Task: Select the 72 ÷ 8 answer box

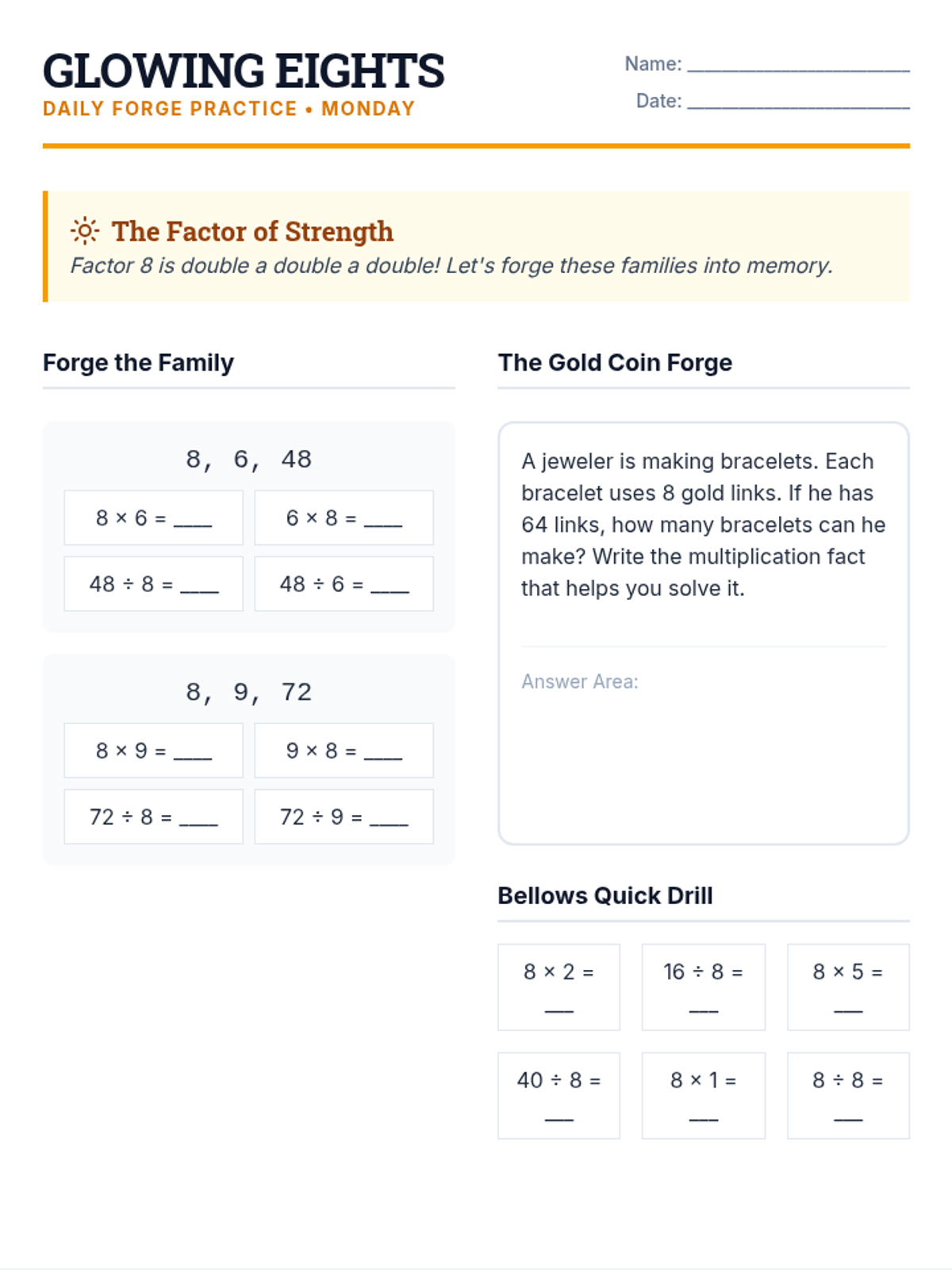Action: click(153, 817)
